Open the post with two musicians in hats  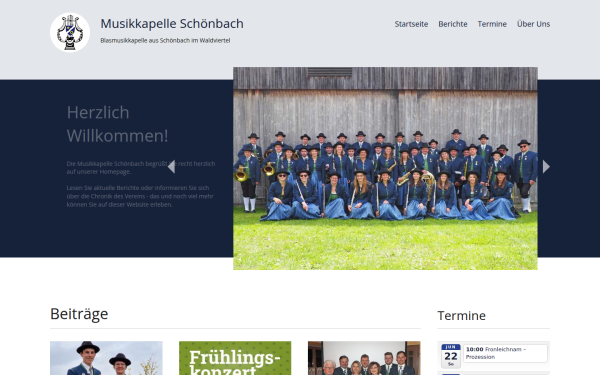coord(106,358)
